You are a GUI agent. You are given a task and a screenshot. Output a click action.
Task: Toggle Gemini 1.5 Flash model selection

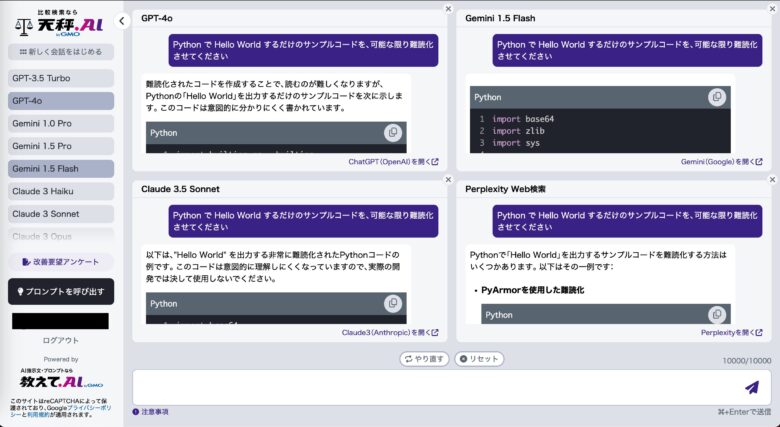(61, 169)
